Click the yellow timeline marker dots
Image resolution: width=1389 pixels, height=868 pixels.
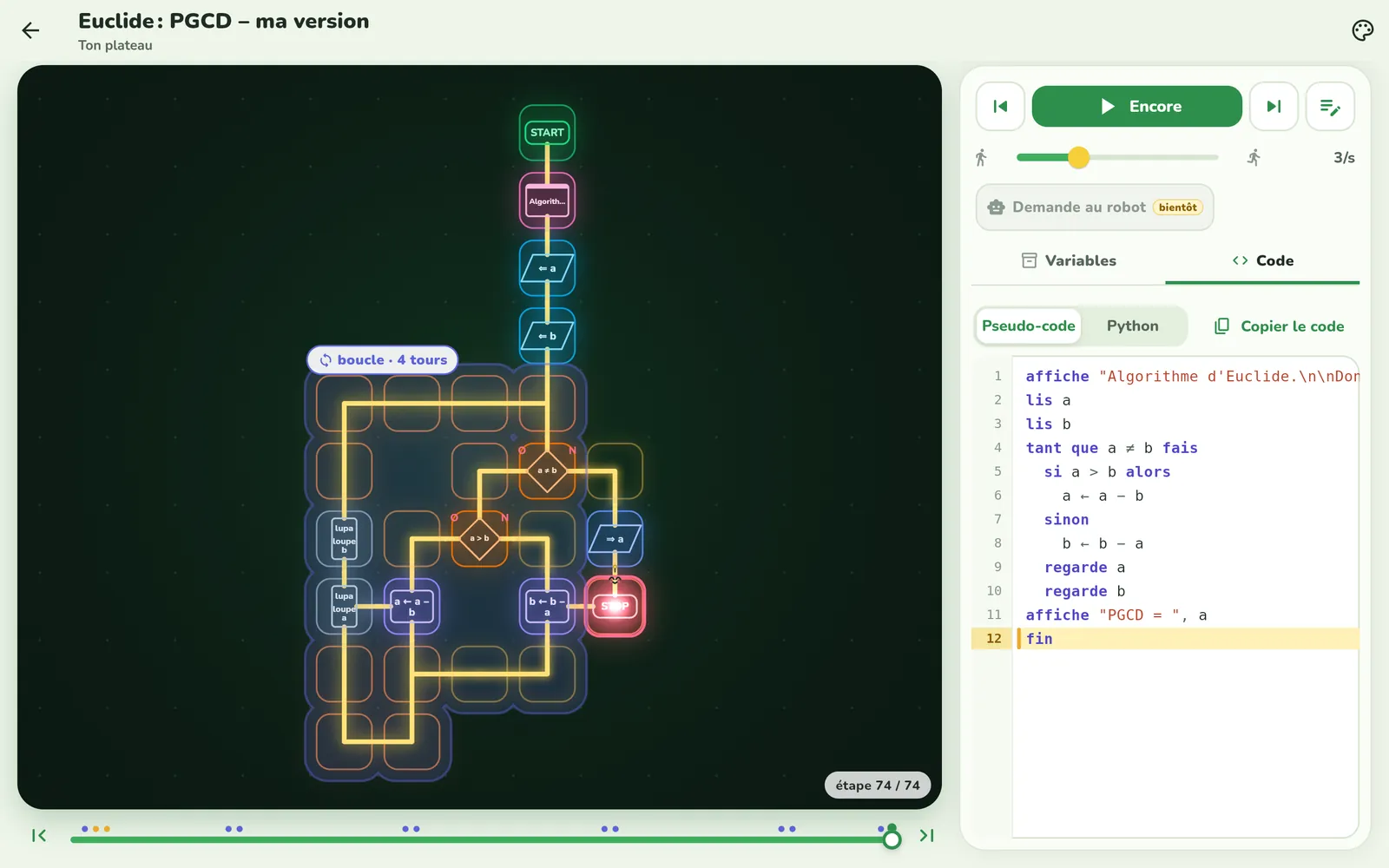[x=101, y=829]
